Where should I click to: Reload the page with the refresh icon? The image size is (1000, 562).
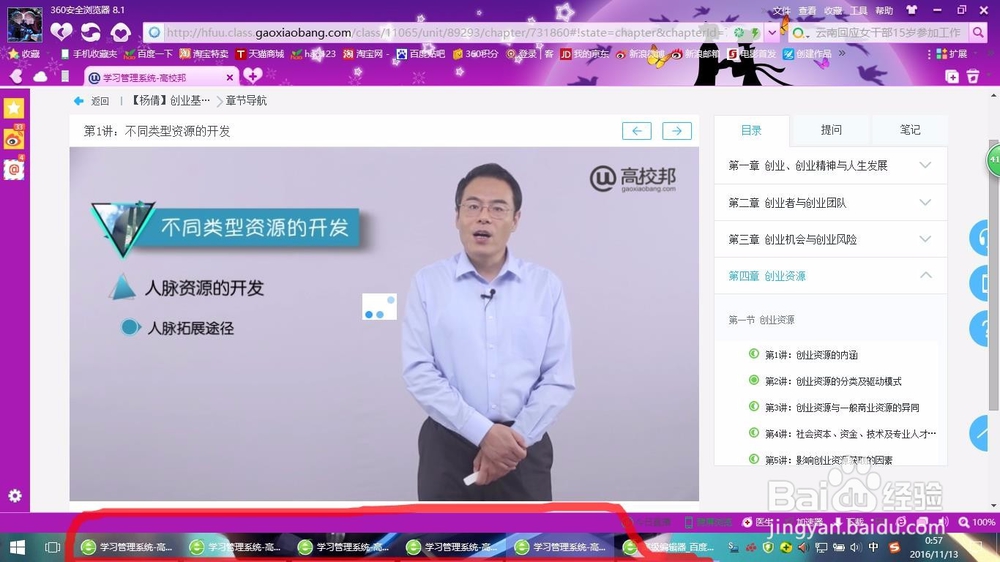pyautogui.click(x=91, y=32)
